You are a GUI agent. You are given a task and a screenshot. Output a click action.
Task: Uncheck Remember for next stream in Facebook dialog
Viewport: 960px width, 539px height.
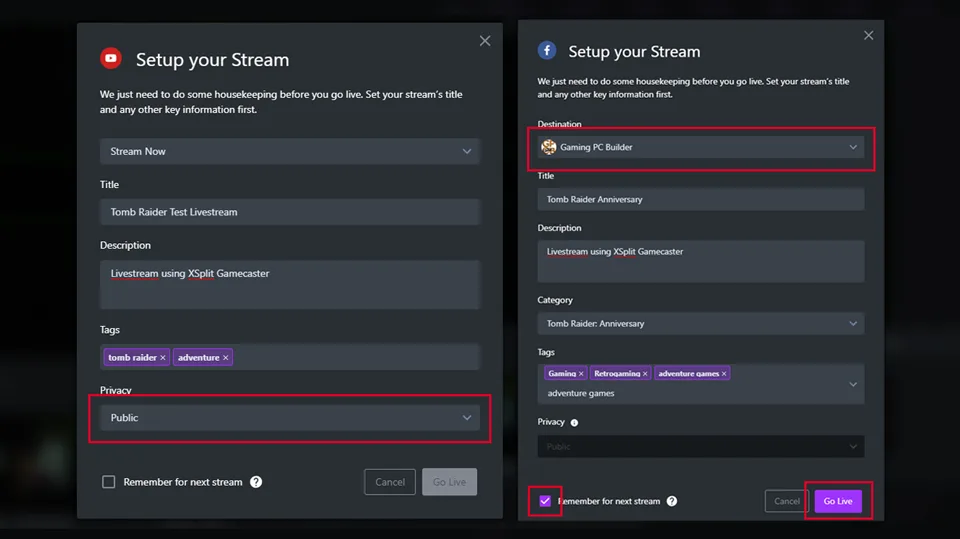pyautogui.click(x=545, y=501)
